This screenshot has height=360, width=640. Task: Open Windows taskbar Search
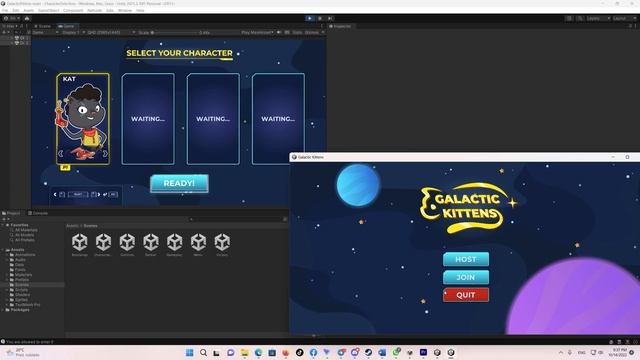click(x=203, y=353)
